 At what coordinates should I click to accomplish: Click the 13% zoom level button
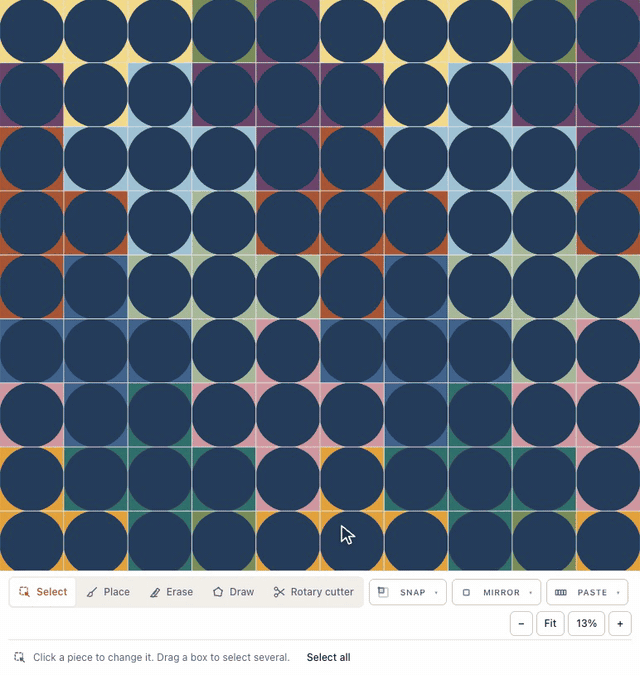coord(586,623)
